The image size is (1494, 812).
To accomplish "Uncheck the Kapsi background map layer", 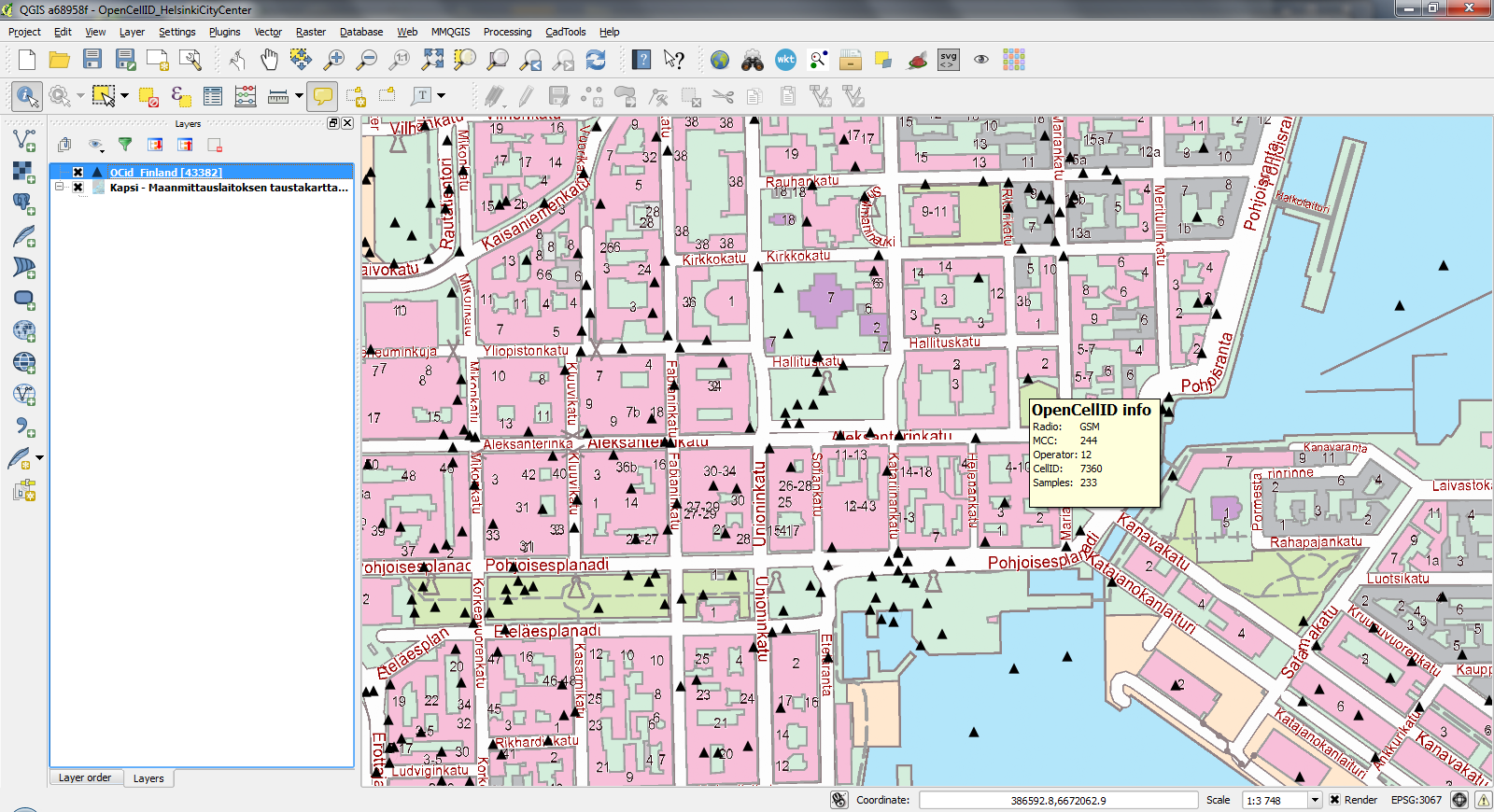I will [x=78, y=188].
